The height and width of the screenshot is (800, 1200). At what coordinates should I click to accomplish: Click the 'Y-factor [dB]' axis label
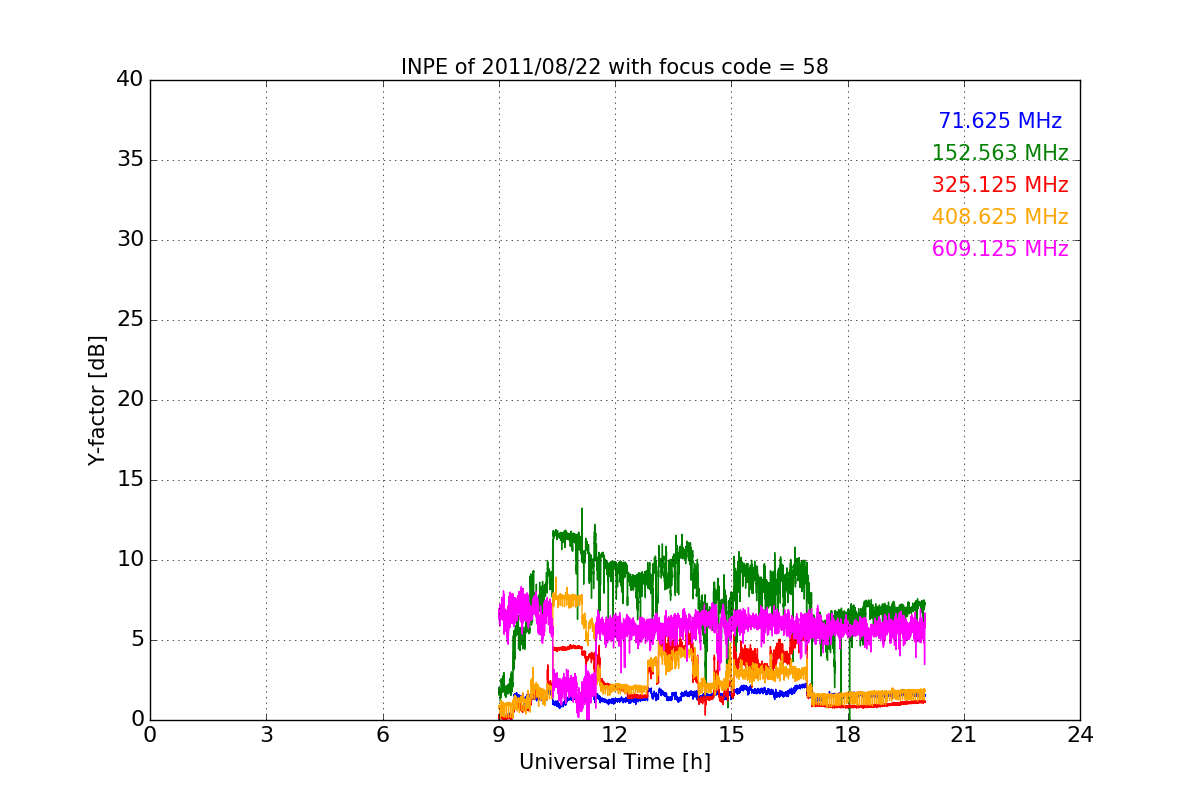pyautogui.click(x=97, y=400)
